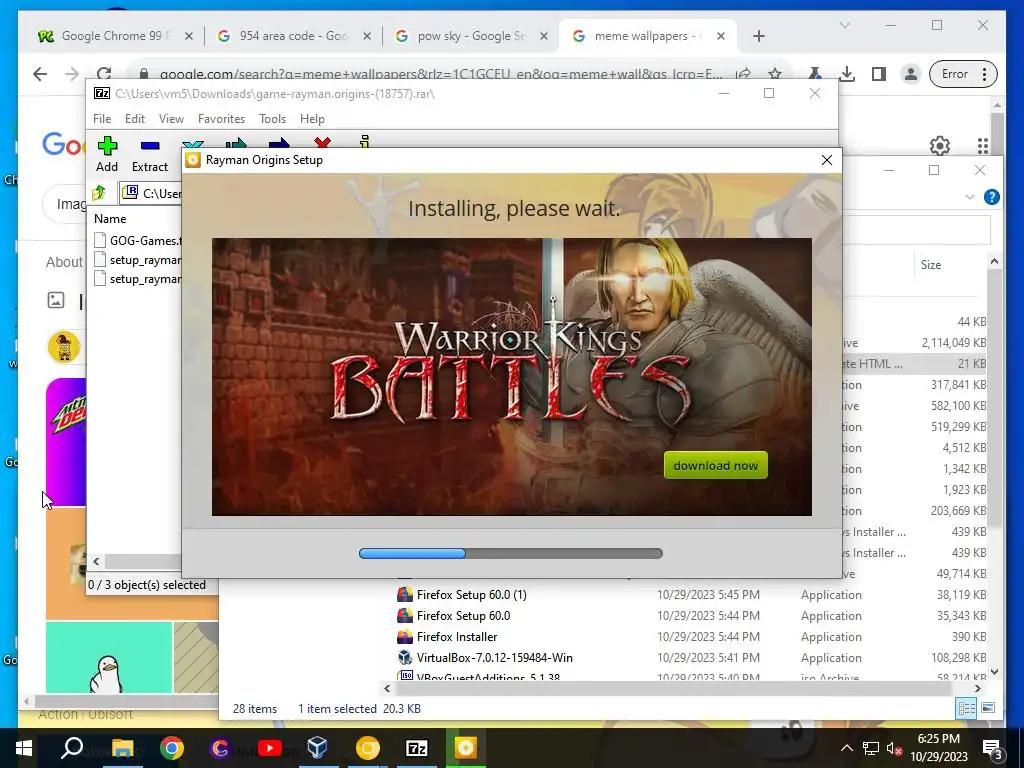Open taskbar search icon
Image resolution: width=1024 pixels, height=768 pixels.
72,748
